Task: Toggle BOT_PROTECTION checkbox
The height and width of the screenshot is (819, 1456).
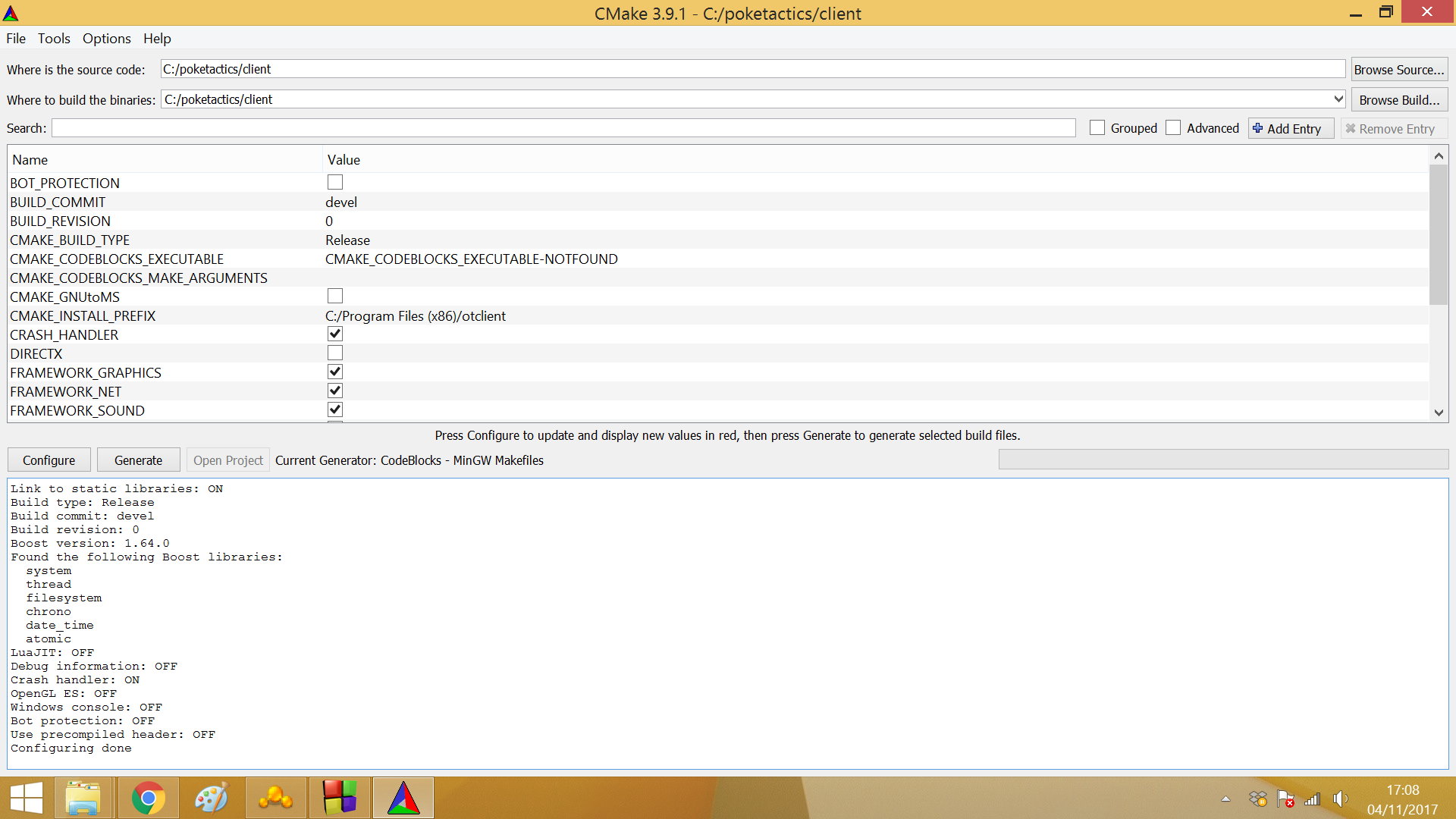Action: [335, 183]
